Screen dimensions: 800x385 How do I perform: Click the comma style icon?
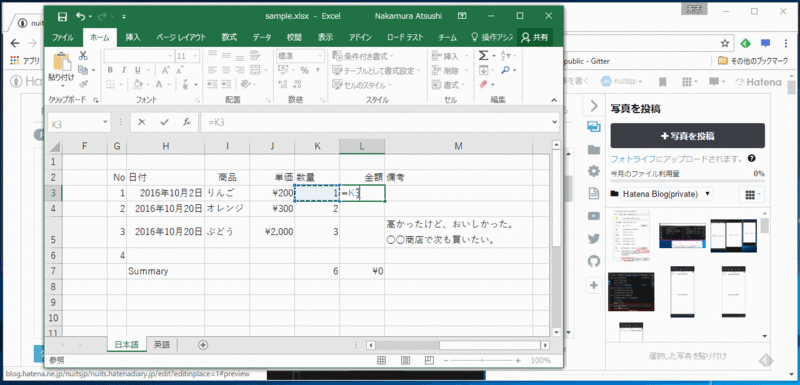coord(318,70)
